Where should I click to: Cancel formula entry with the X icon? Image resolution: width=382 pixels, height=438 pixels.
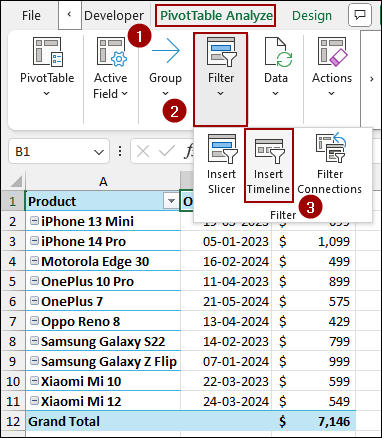(143, 152)
